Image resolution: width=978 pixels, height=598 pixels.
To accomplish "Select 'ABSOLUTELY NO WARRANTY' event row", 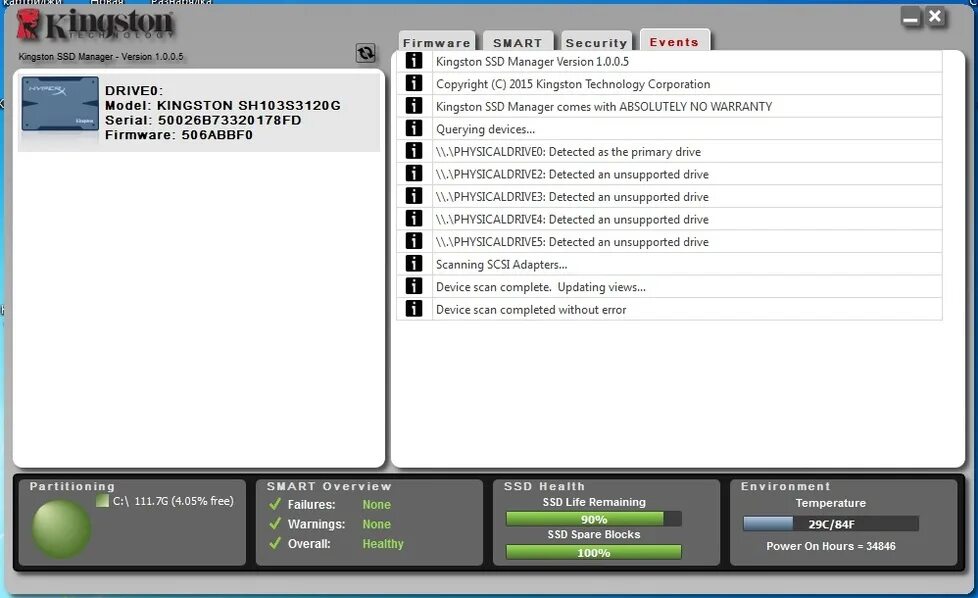I will pyautogui.click(x=669, y=106).
